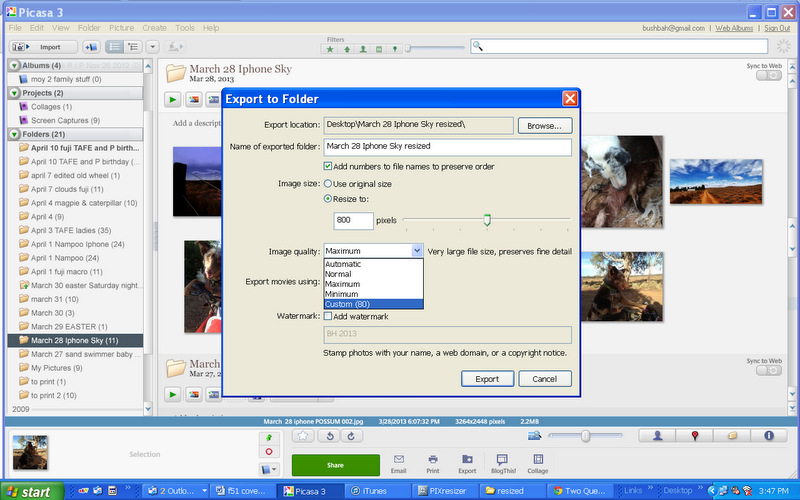Click the Browse... button
Viewport: 800px width, 500px height.
(544, 126)
